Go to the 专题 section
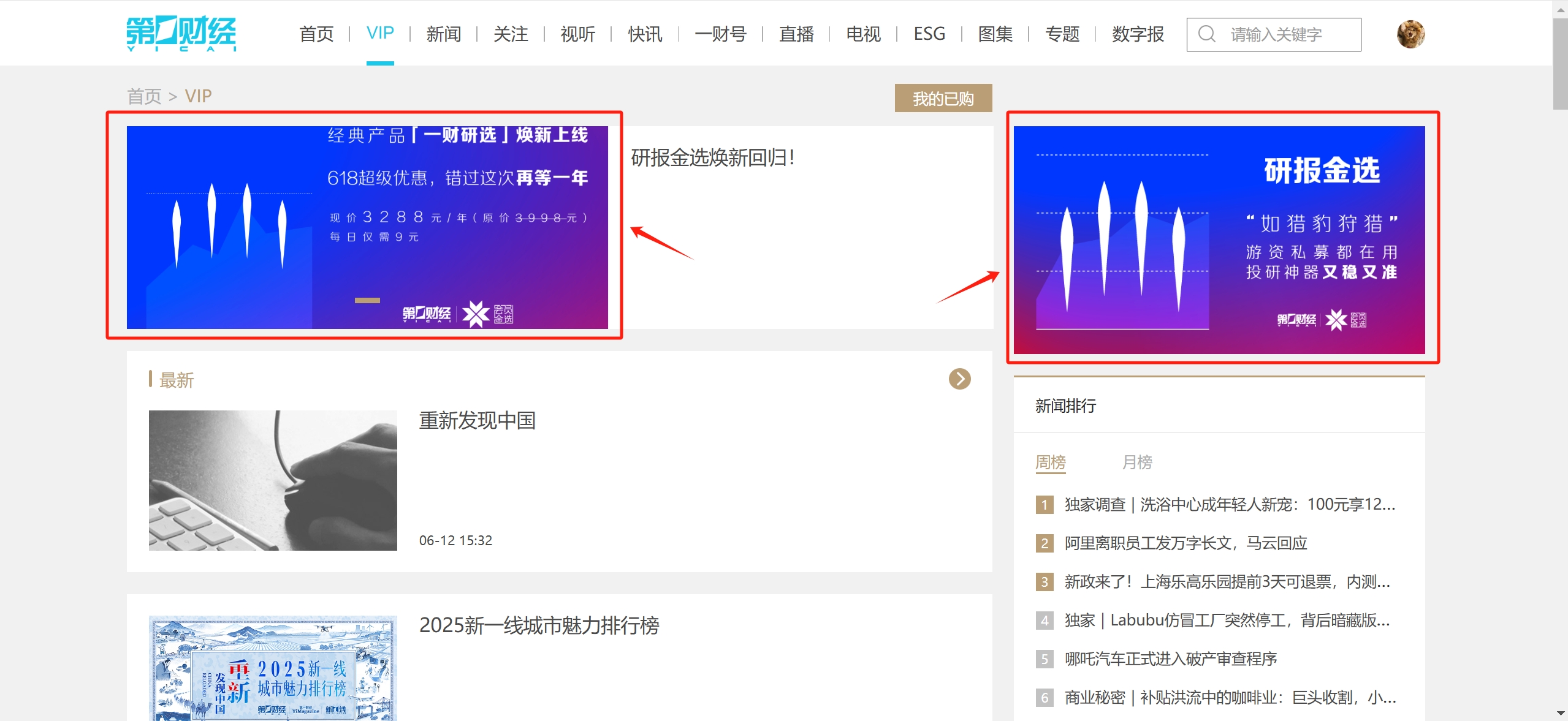The width and height of the screenshot is (1568, 721). click(1062, 34)
